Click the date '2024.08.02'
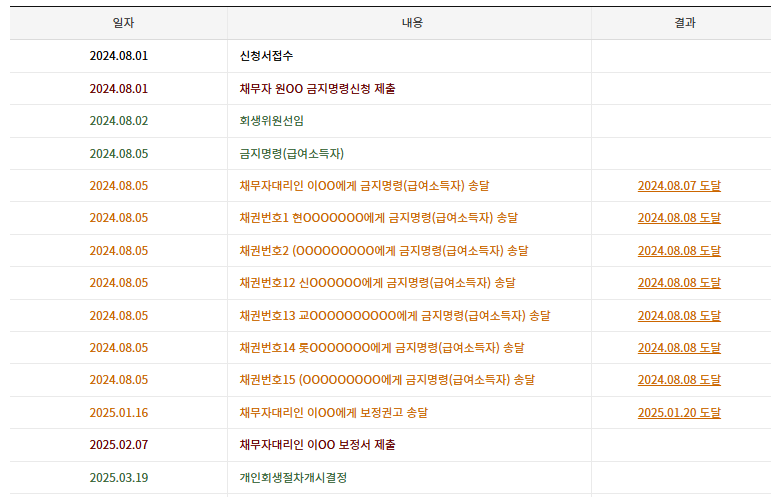The width and height of the screenshot is (771, 497). 119,120
